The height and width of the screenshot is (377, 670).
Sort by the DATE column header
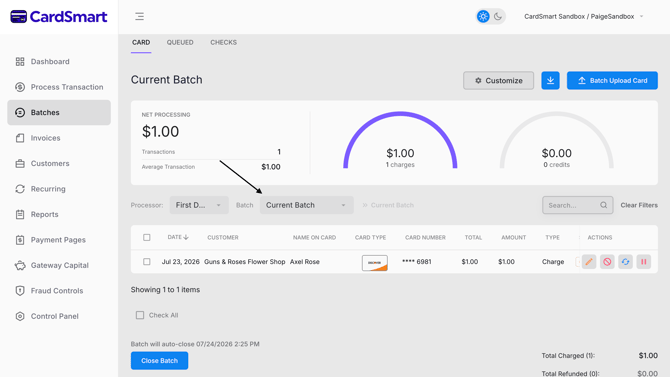(178, 237)
